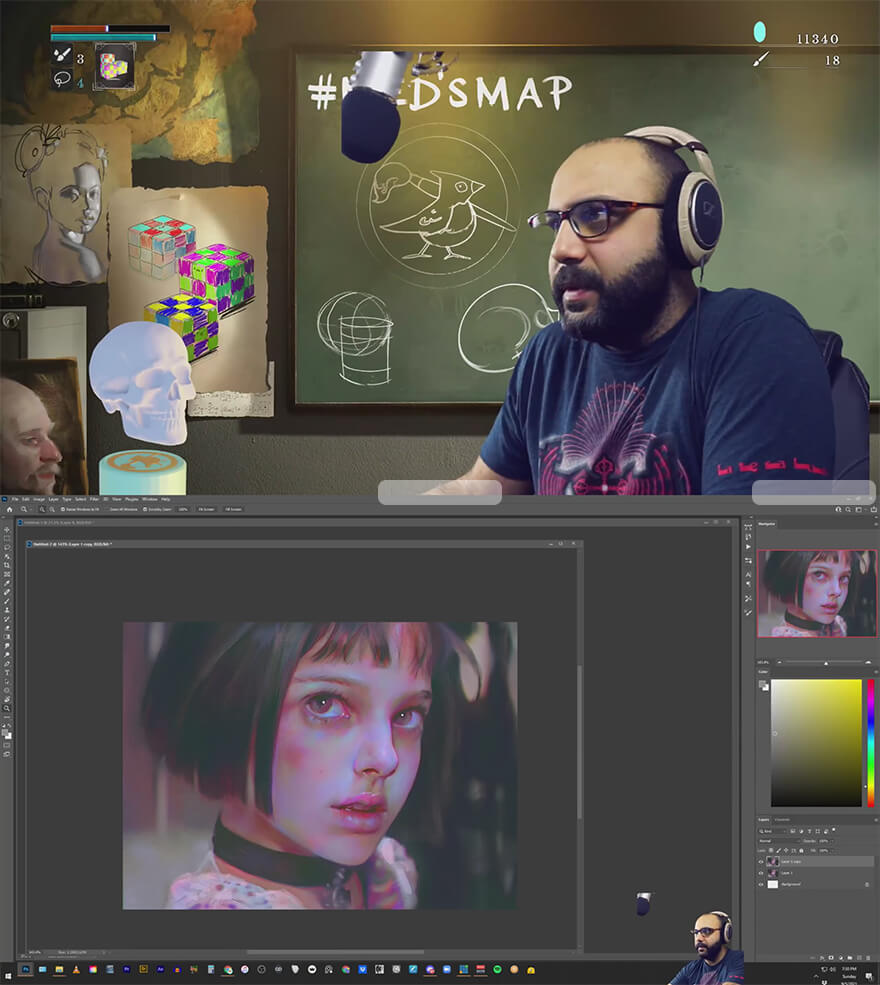Click the Lock position icon in Layers
This screenshot has width=880, height=985.
click(786, 851)
